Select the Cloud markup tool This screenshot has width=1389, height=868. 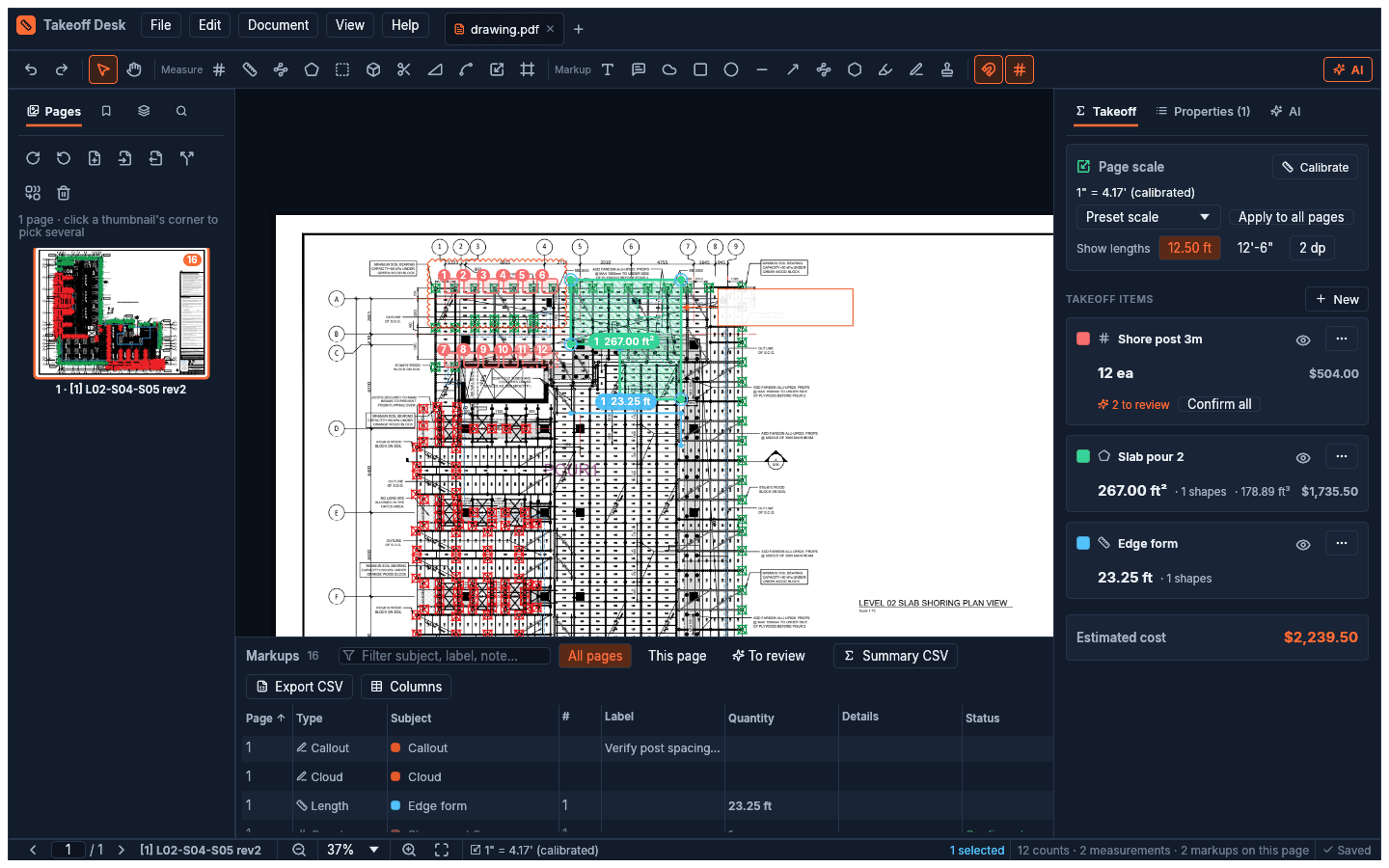coord(669,69)
